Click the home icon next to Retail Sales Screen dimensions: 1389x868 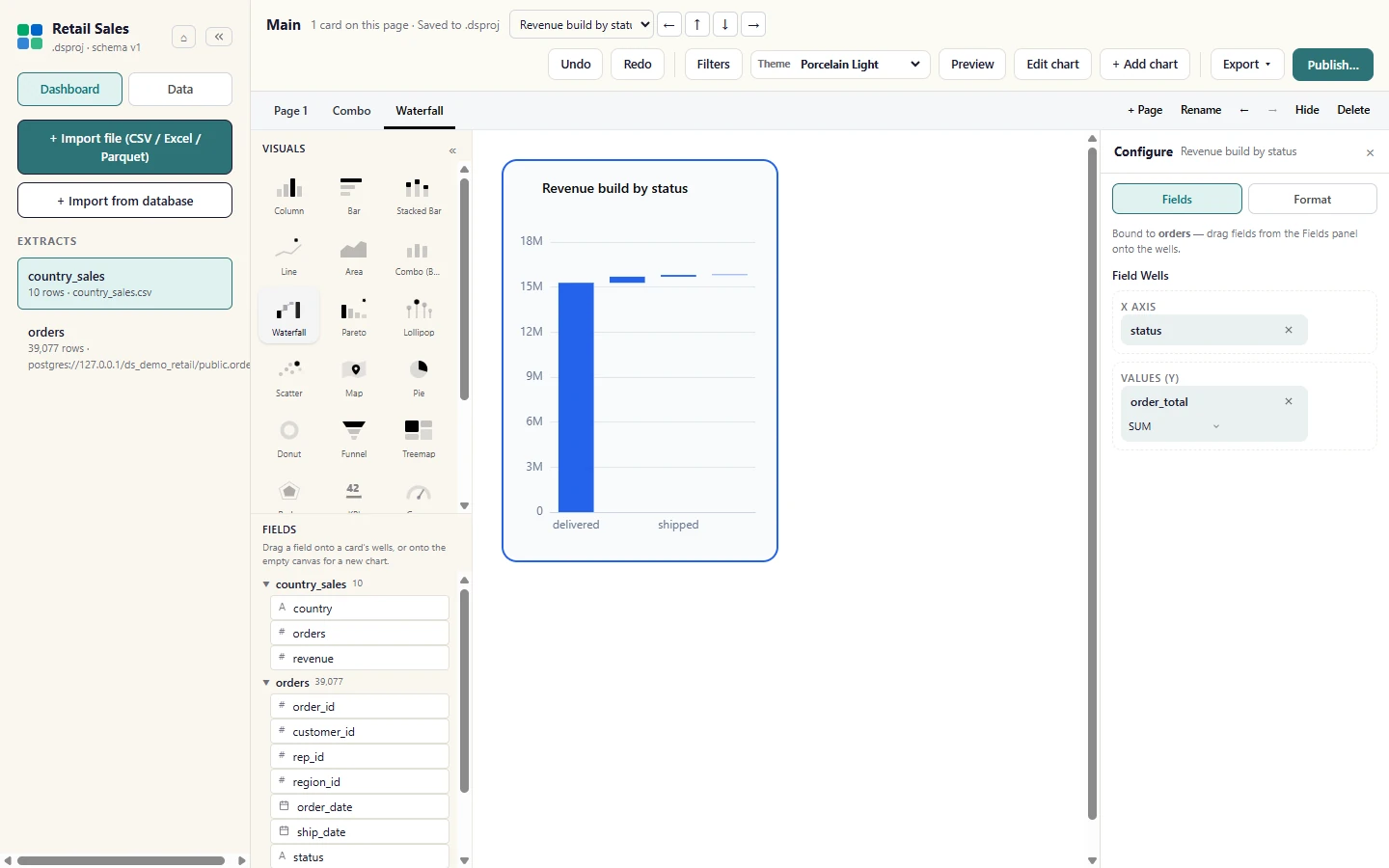coord(183,38)
